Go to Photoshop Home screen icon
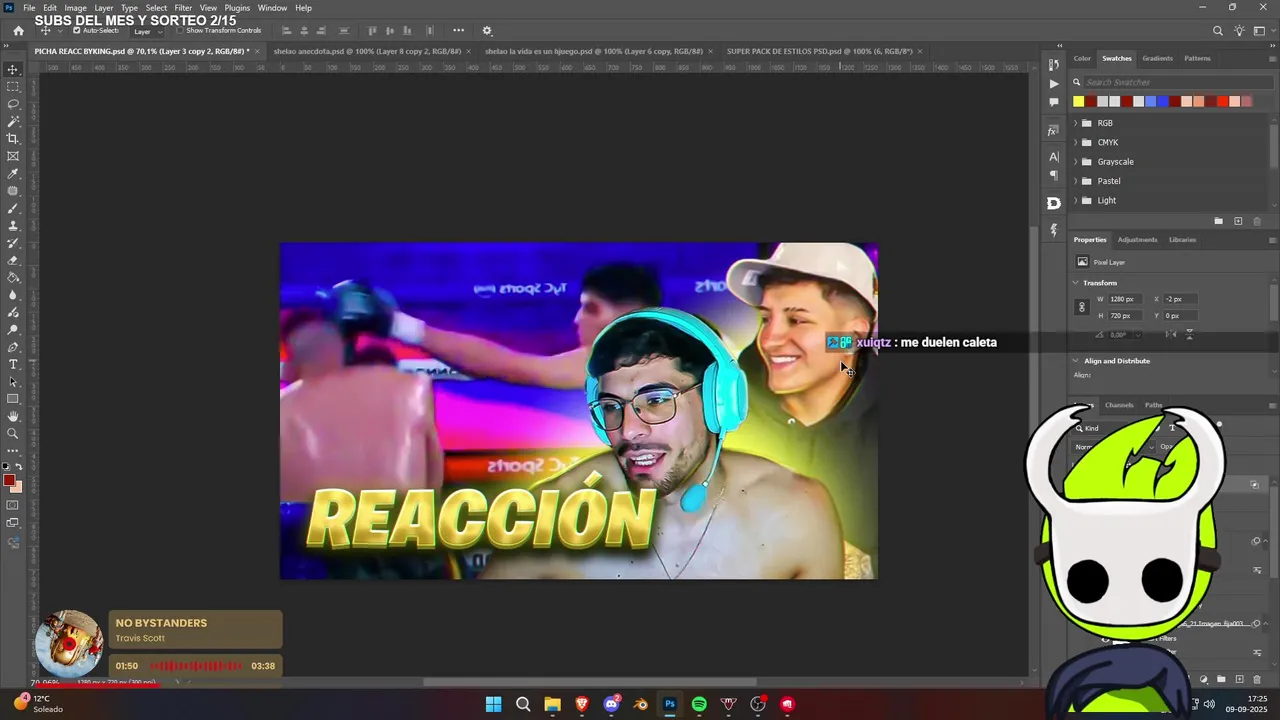 [x=18, y=31]
